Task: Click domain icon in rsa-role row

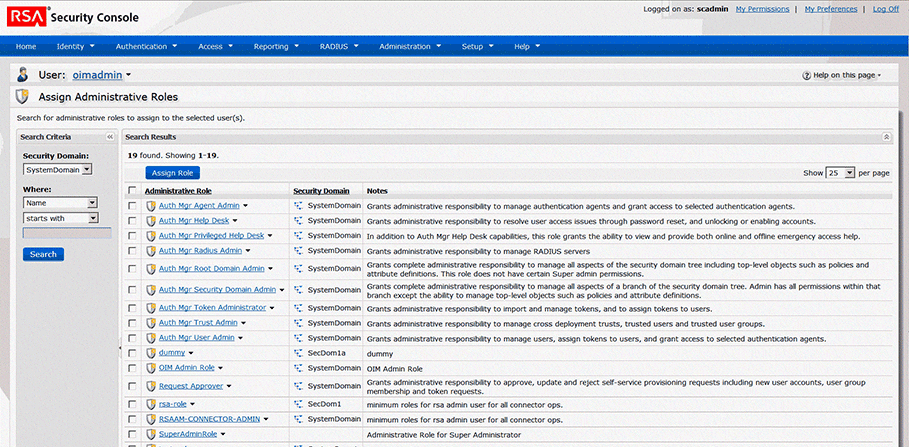Action: (299, 404)
